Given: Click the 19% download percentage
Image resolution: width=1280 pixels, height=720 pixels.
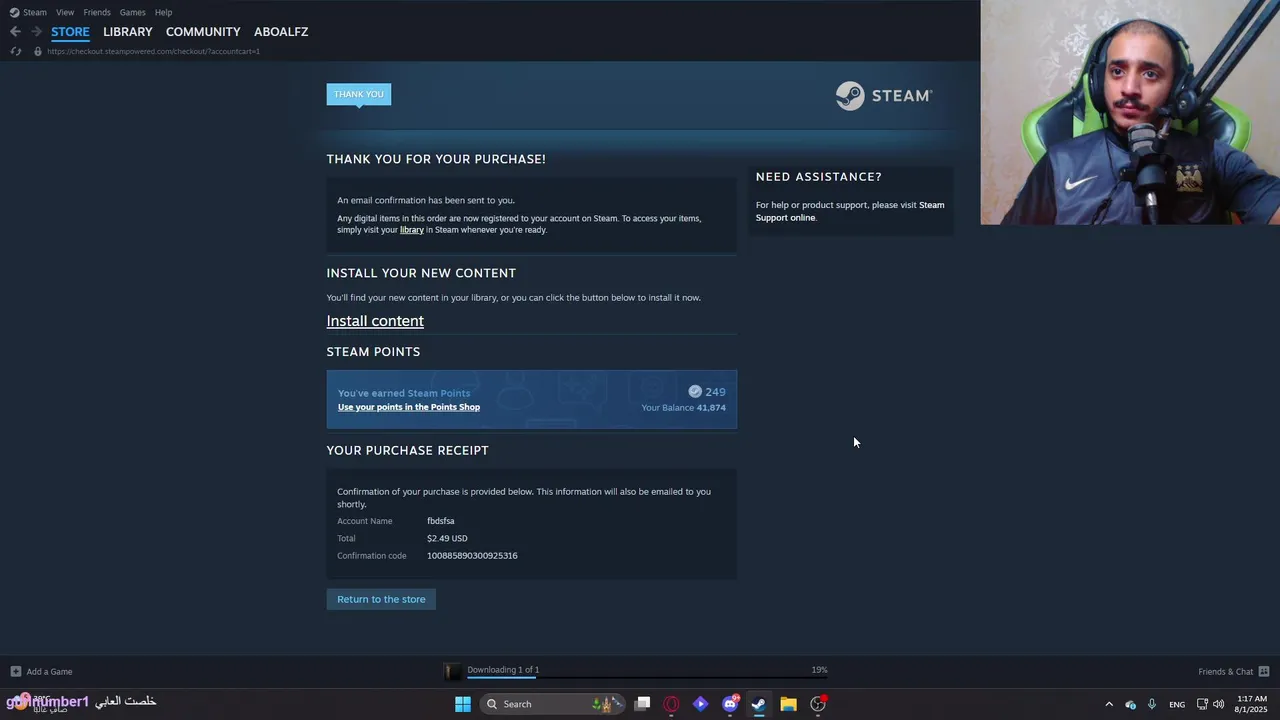Looking at the screenshot, I should pos(820,670).
